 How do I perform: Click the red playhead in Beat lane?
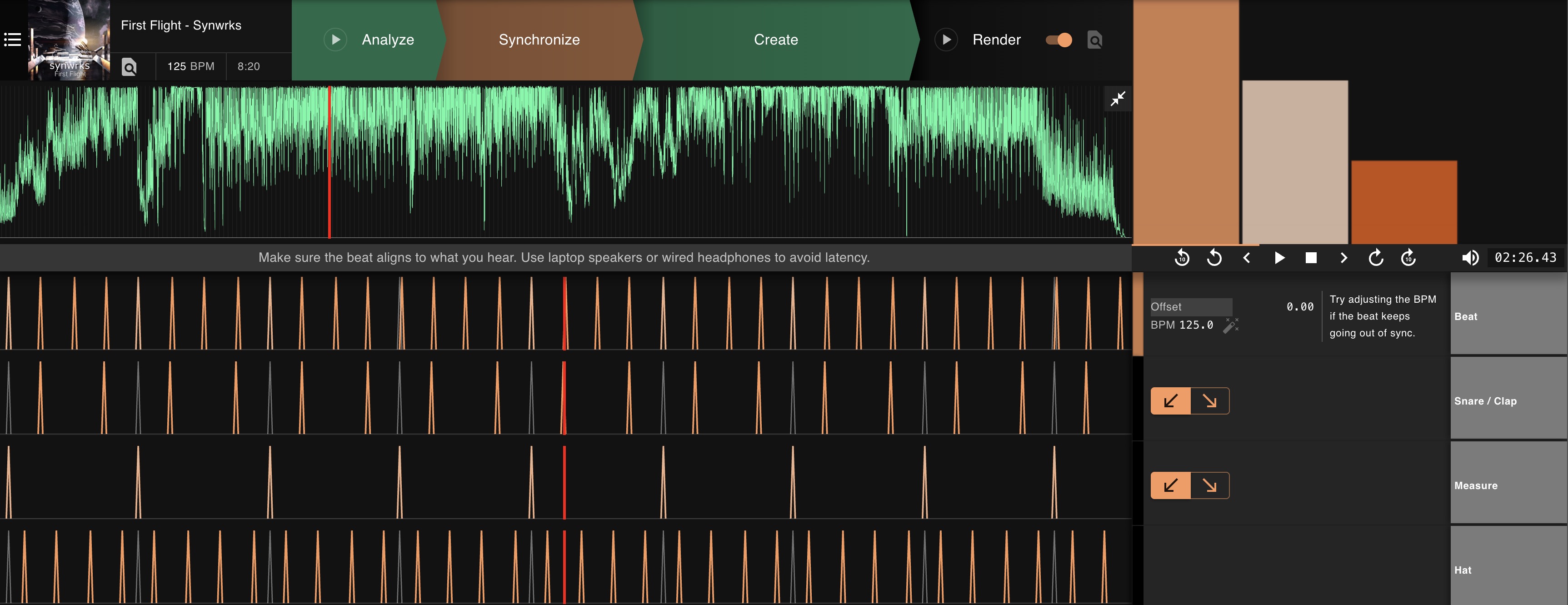[564, 313]
